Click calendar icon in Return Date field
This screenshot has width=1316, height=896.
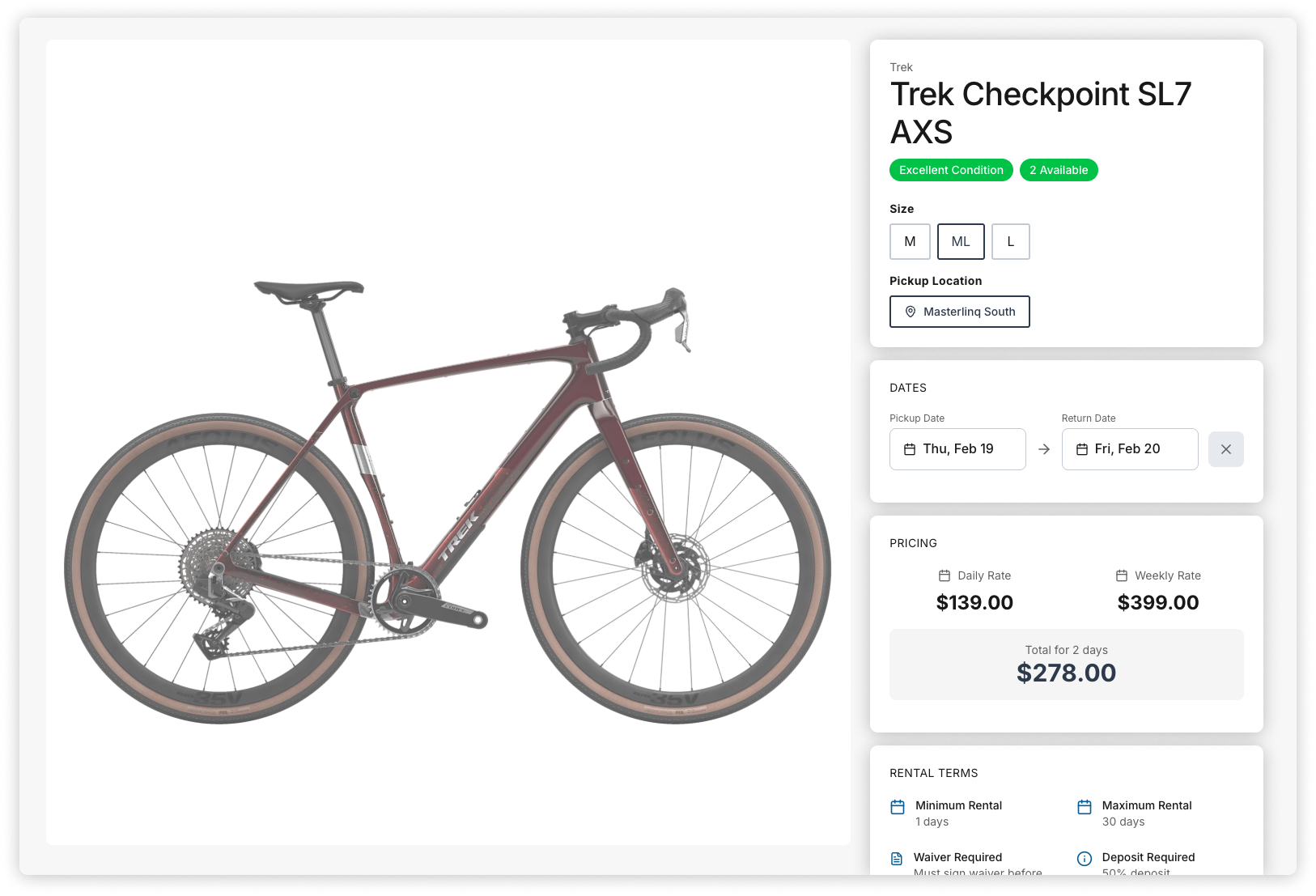click(x=1082, y=449)
